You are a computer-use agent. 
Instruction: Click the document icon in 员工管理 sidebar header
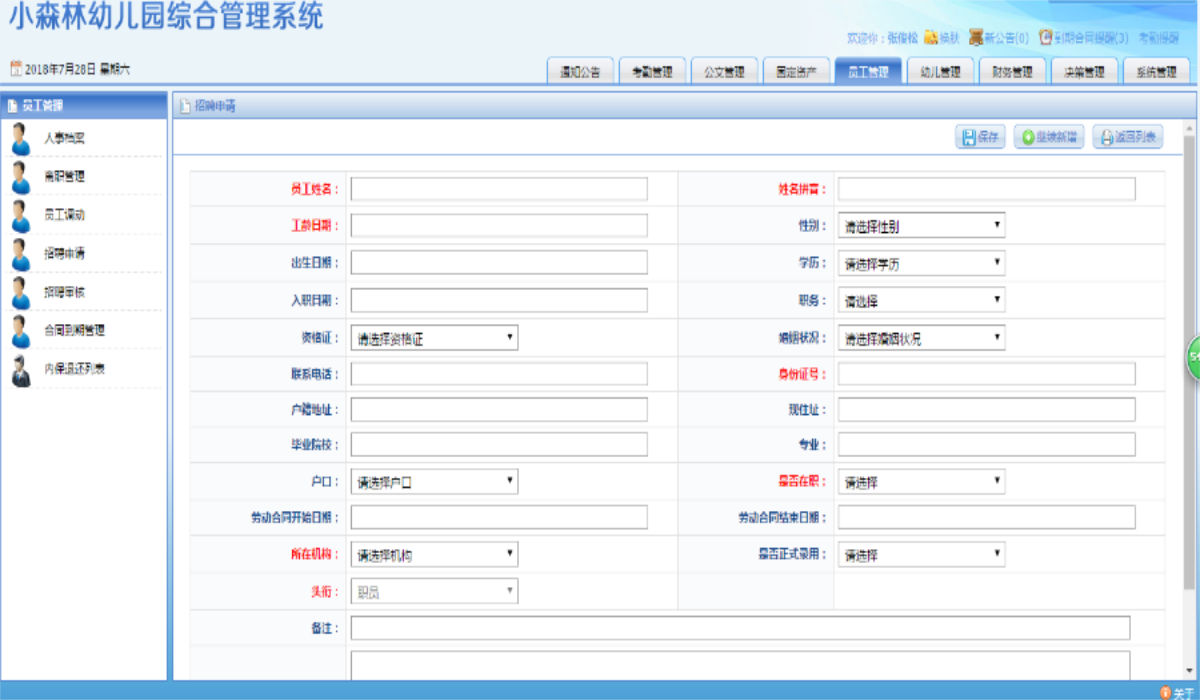pyautogui.click(x=13, y=105)
